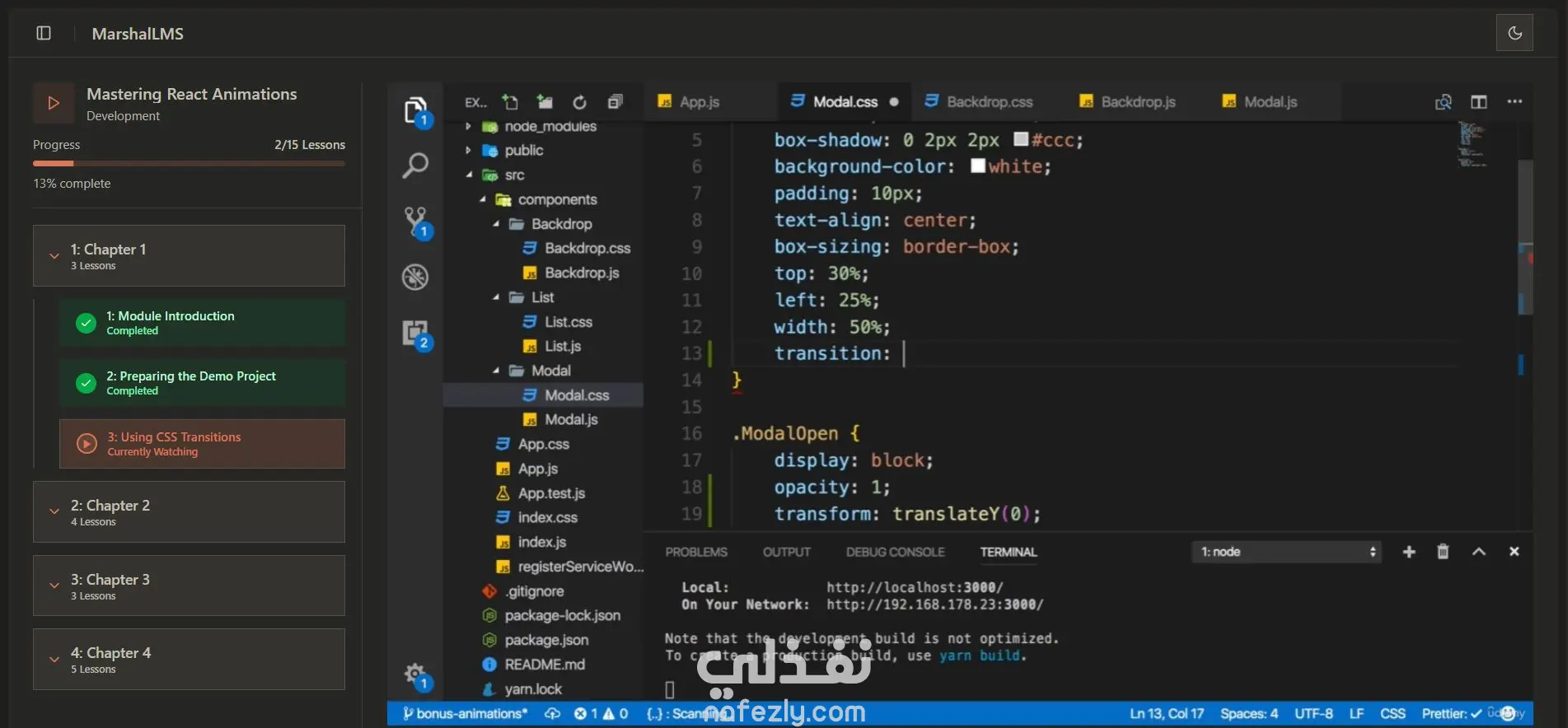Click the course progress bar
This screenshot has height=728, width=1568.
tap(189, 164)
